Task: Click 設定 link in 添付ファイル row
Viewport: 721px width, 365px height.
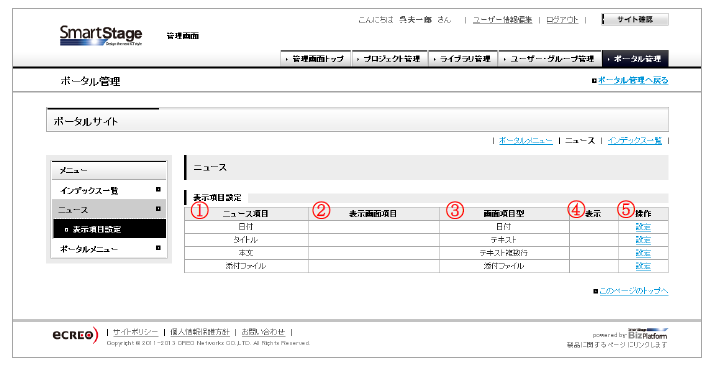Action: click(x=643, y=266)
